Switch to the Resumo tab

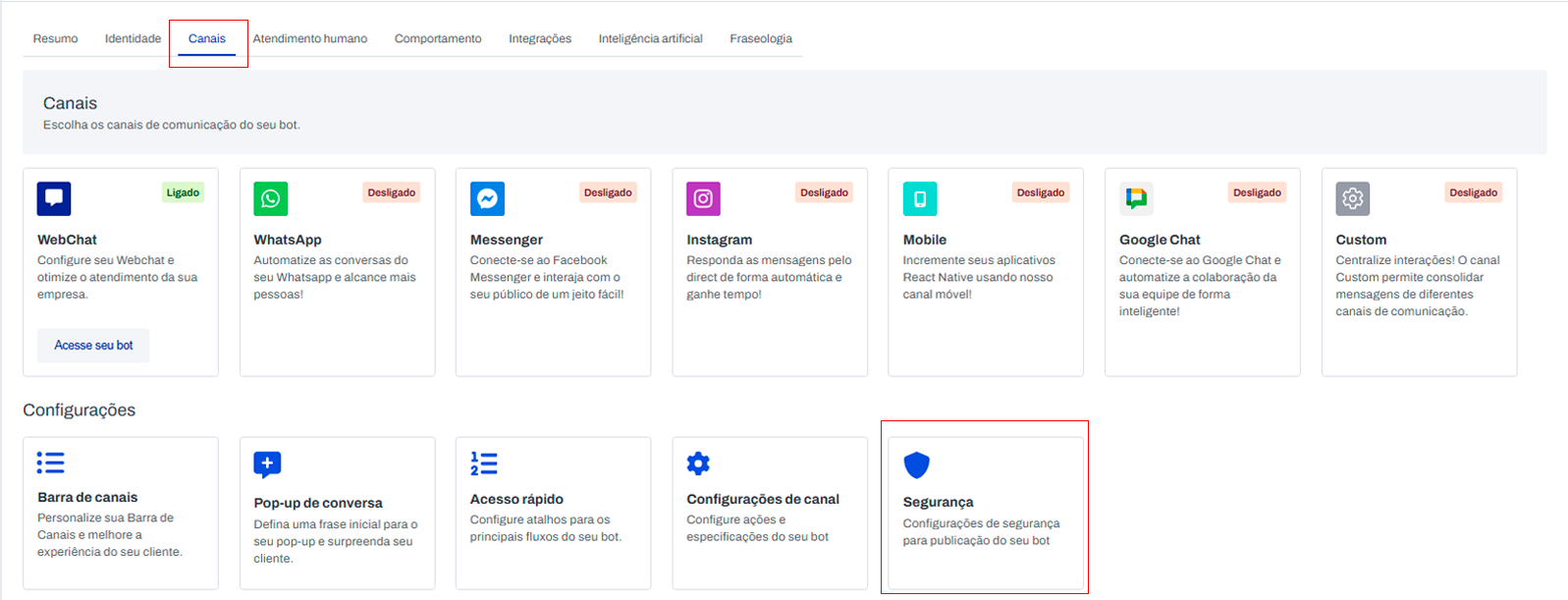point(55,39)
